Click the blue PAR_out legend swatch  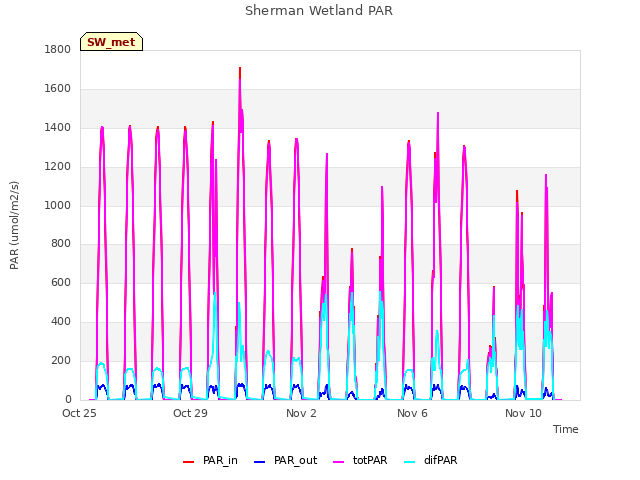click(259, 462)
